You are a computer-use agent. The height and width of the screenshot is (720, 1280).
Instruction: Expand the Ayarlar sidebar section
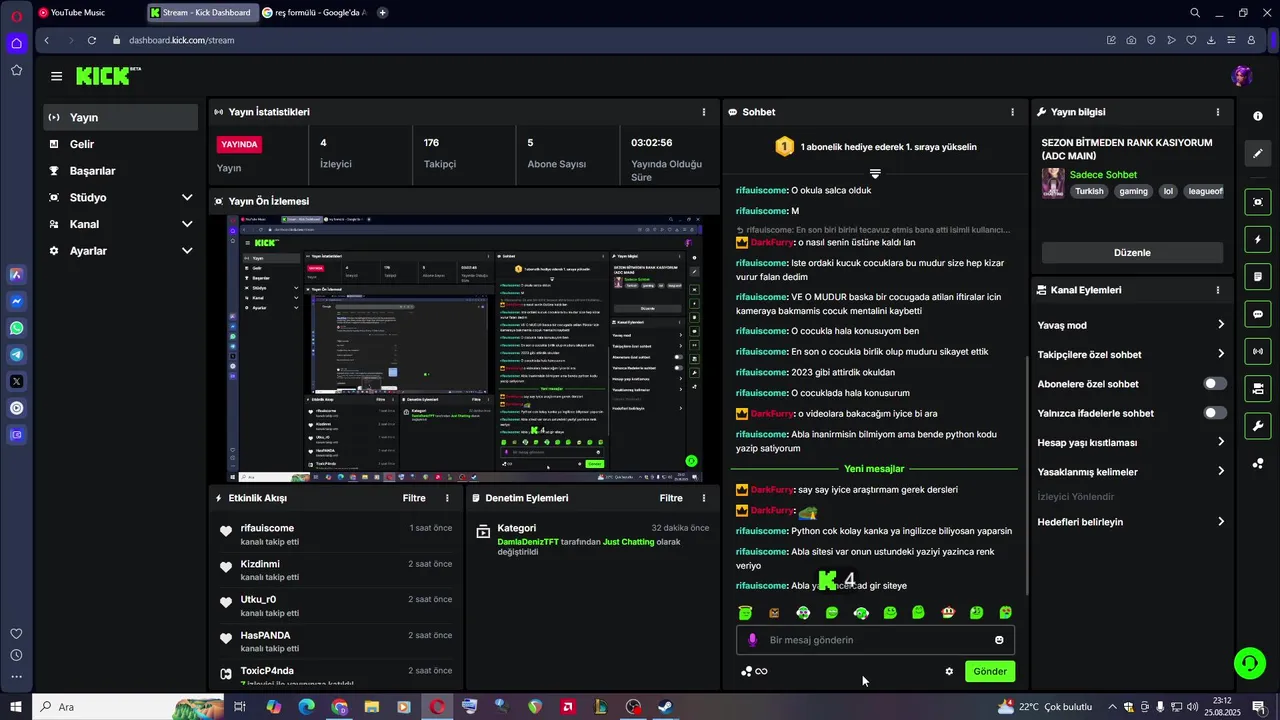pos(121,251)
